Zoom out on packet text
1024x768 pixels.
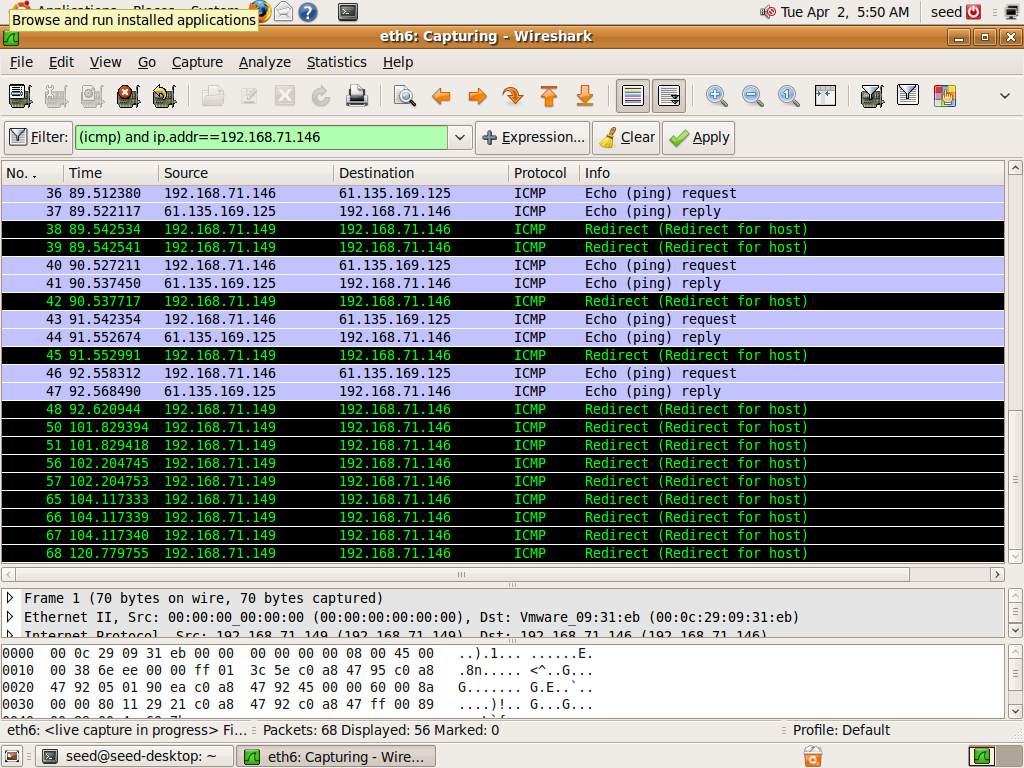click(x=752, y=96)
